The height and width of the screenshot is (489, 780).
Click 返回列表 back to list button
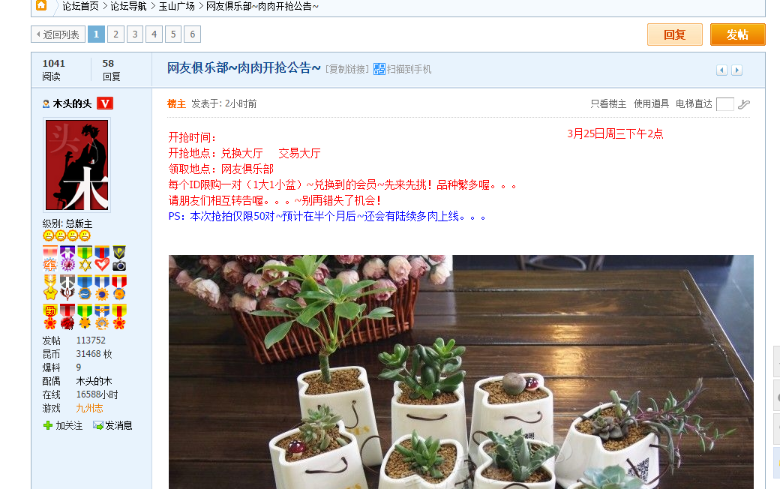click(x=58, y=34)
